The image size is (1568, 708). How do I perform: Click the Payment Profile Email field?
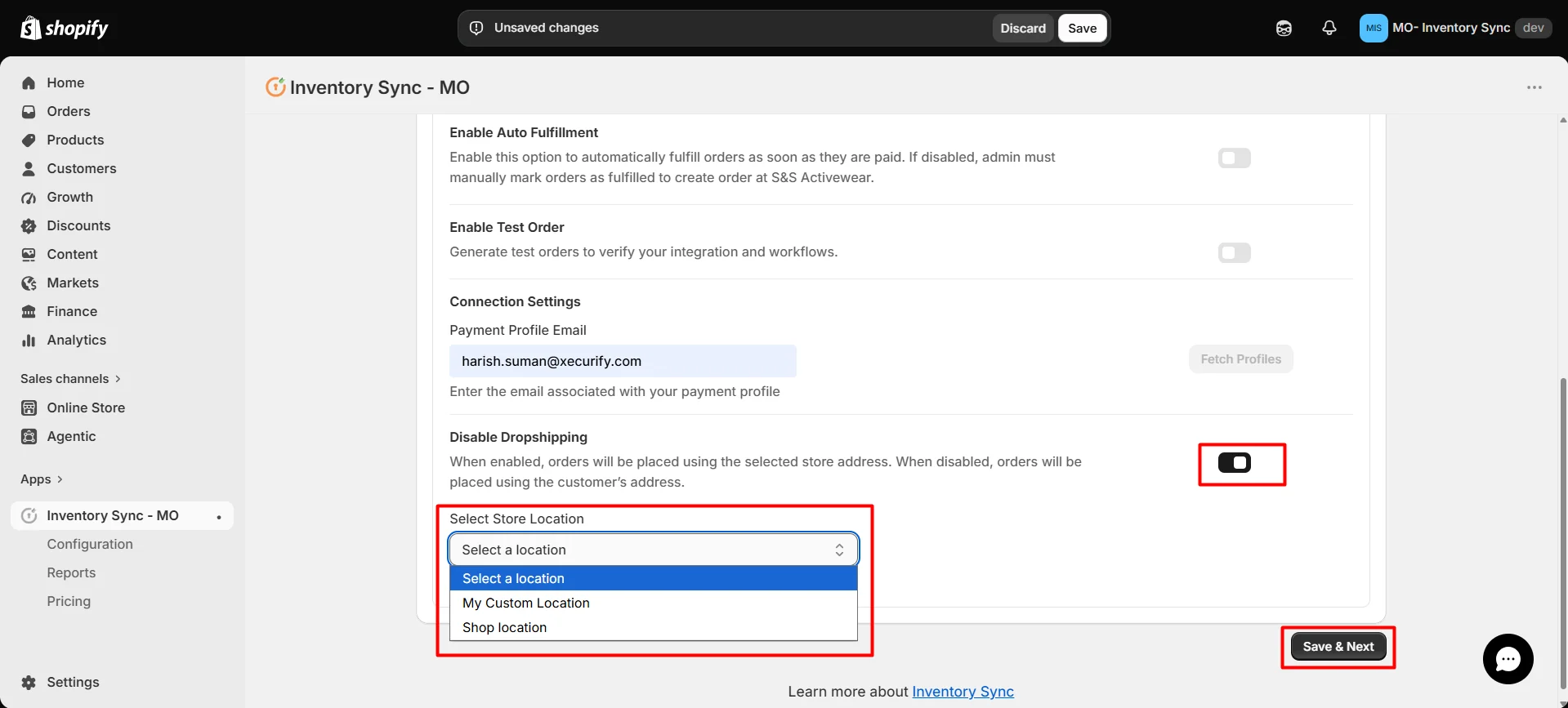click(623, 361)
